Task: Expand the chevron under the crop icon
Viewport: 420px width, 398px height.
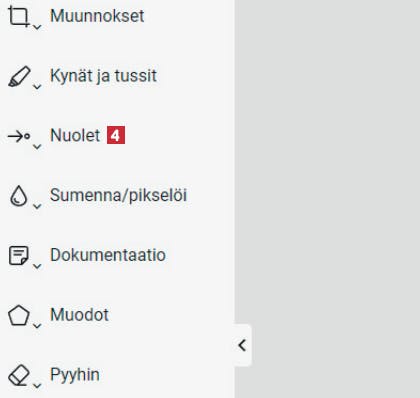Action: pyautogui.click(x=37, y=27)
